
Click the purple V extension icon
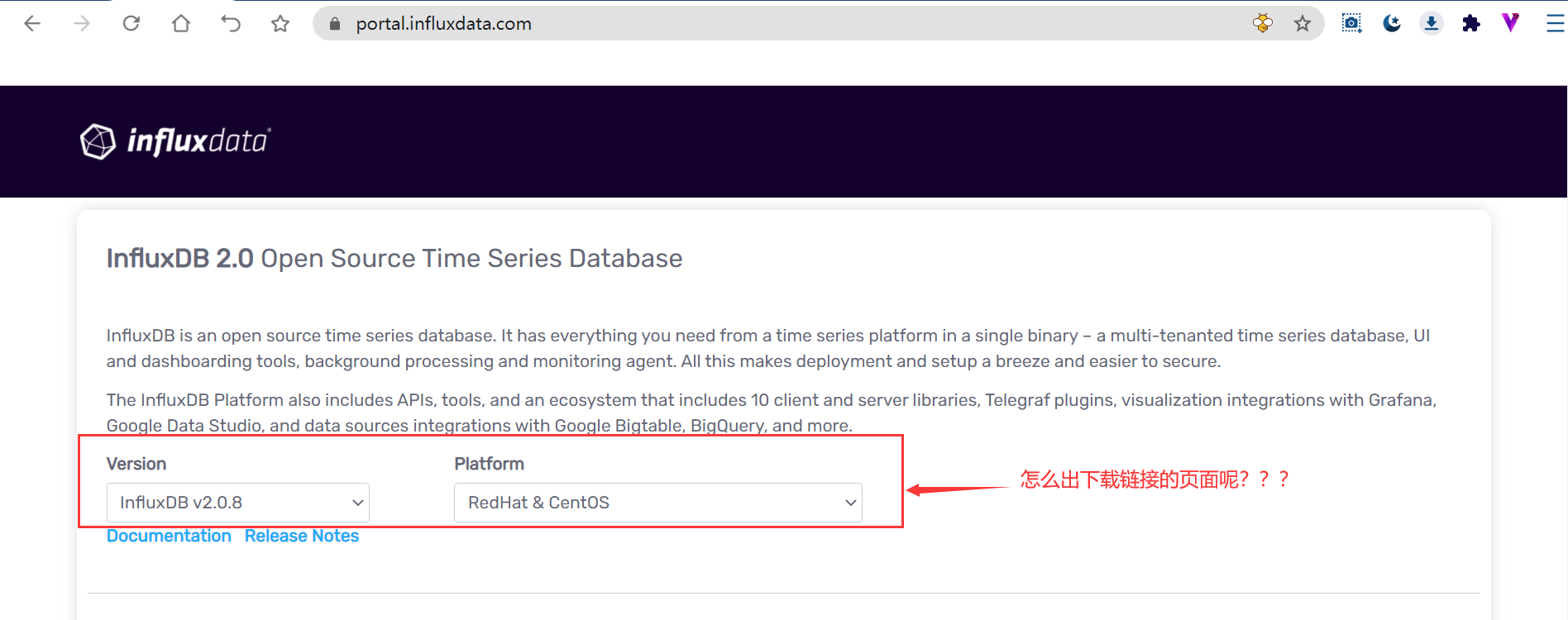[x=1511, y=23]
